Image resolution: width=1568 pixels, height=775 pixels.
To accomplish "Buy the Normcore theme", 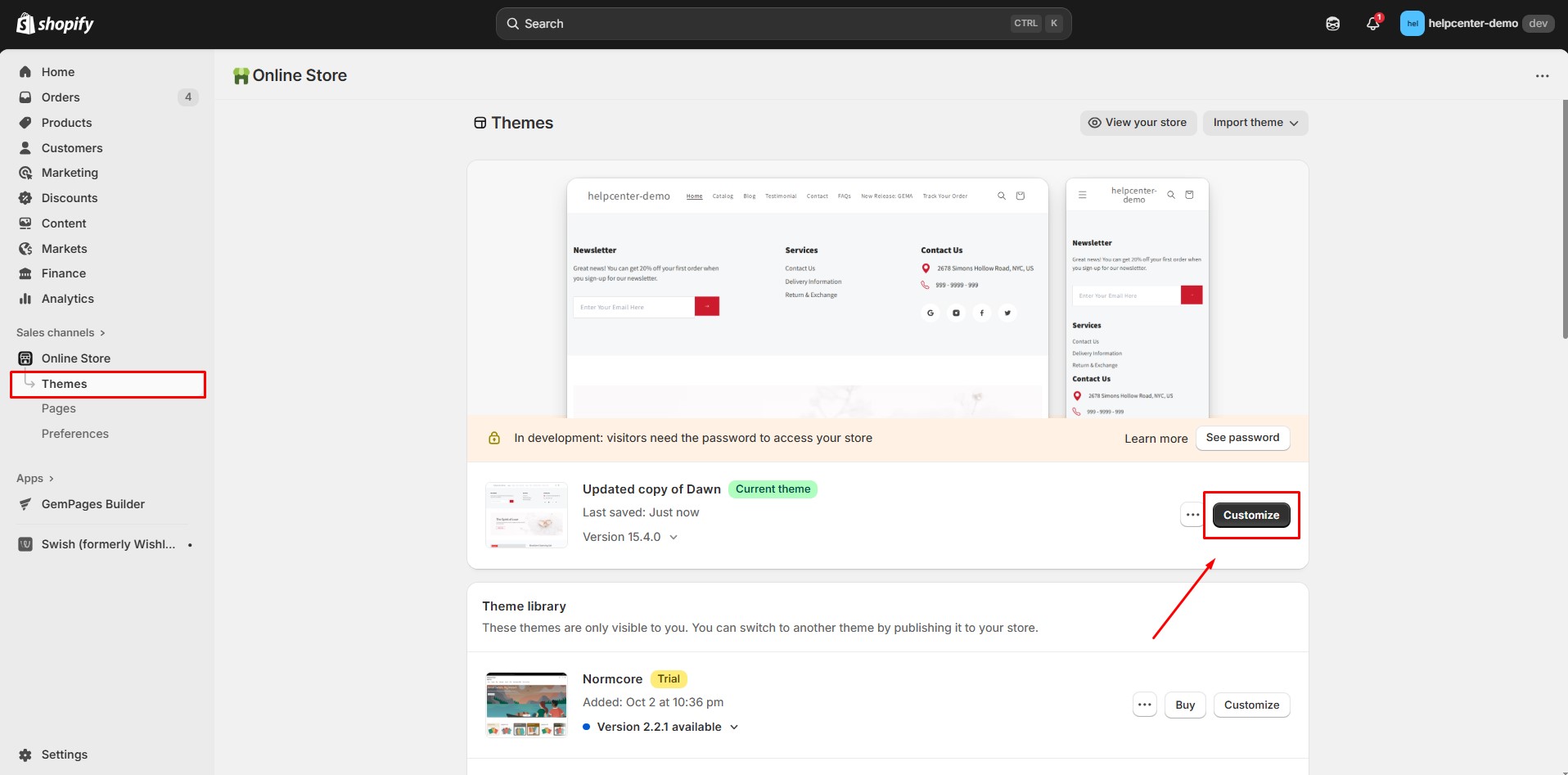I will [1185, 705].
